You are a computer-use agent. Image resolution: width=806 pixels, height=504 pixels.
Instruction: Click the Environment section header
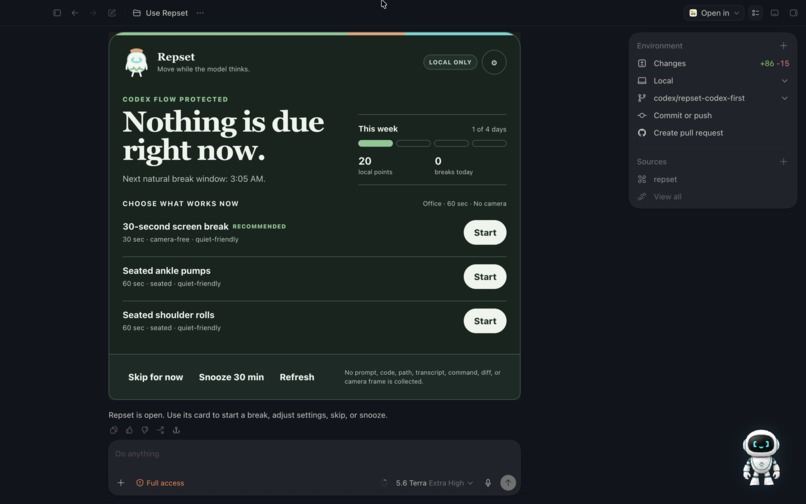[660, 46]
